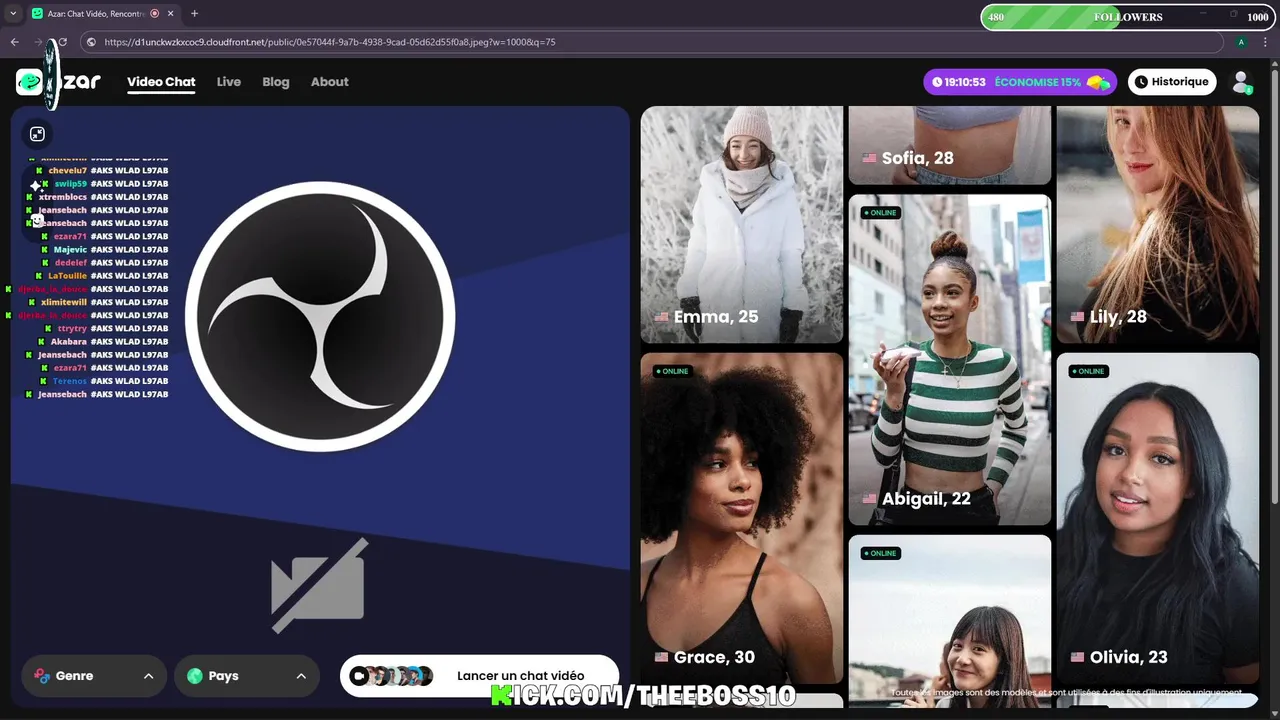Click chat username dedelef
Screen dimensions: 1280x720
71,263
